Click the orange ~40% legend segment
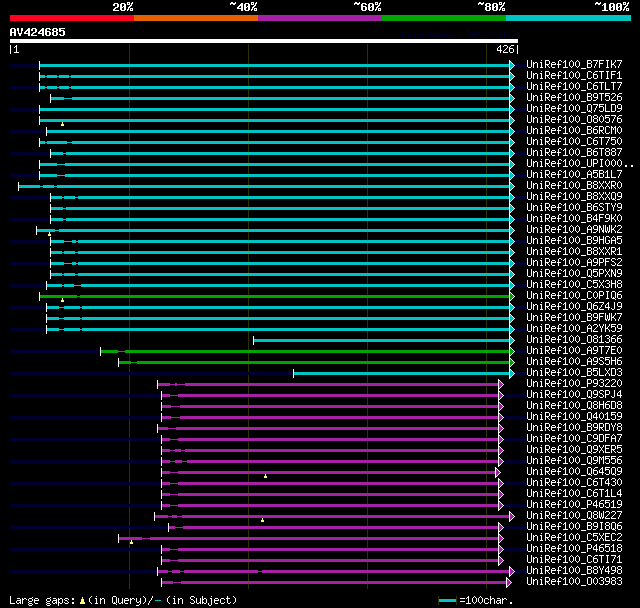Image resolution: width=640 pixels, height=608 pixels. 196,18
